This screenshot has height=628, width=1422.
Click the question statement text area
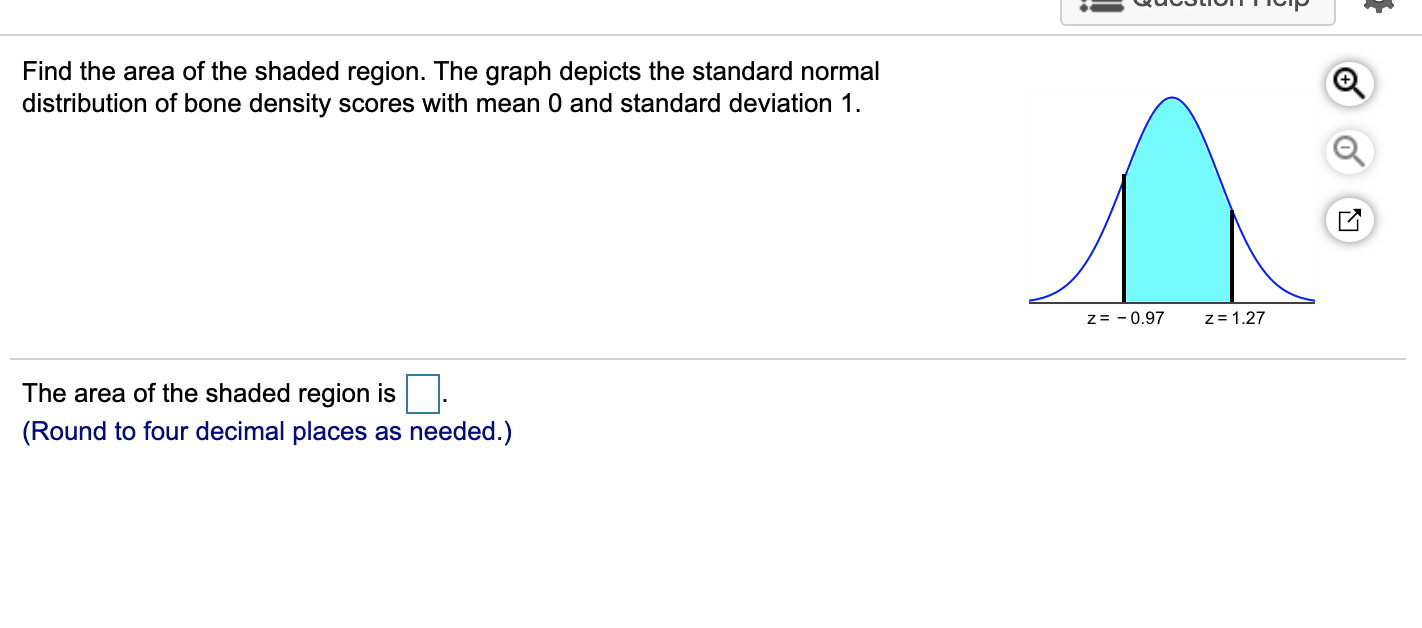[x=450, y=87]
